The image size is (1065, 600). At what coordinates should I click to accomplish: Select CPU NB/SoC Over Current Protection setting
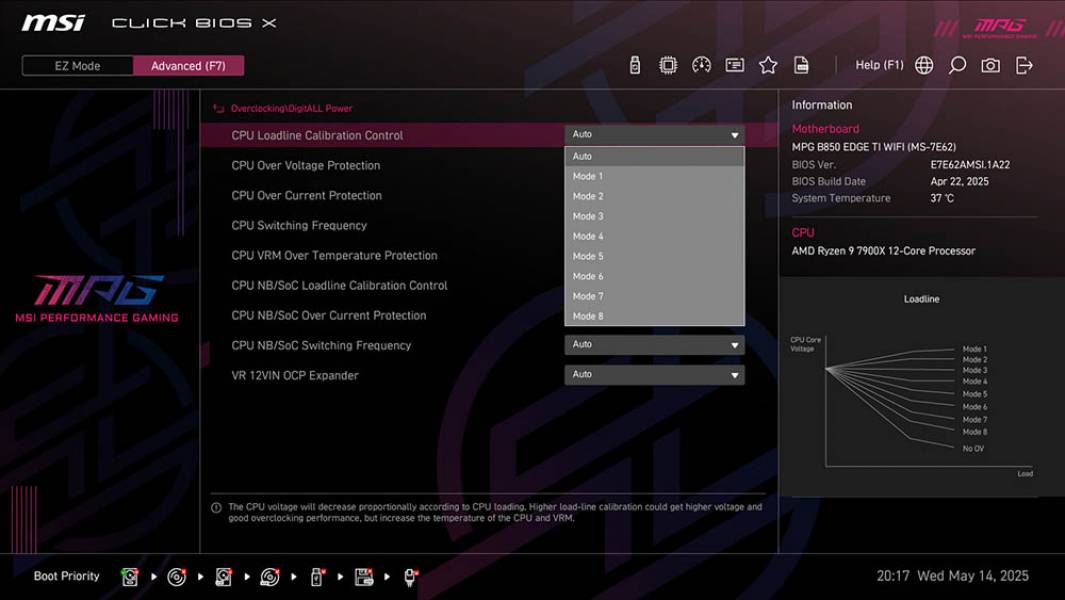click(x=329, y=315)
